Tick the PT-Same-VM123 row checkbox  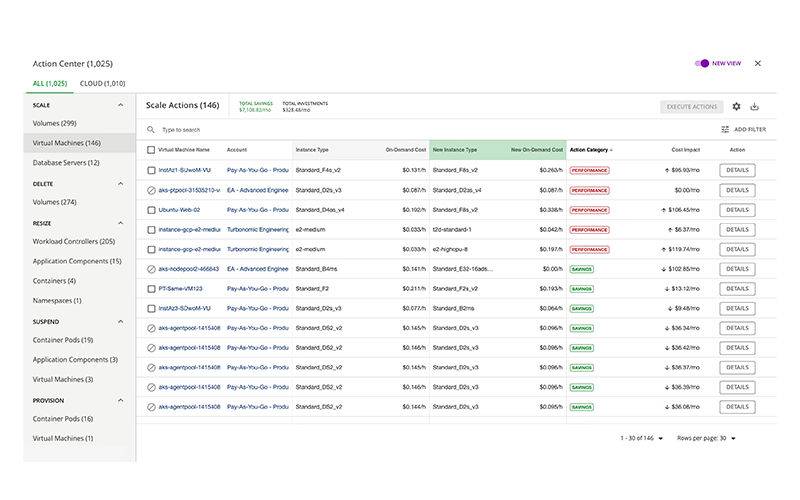click(x=151, y=288)
